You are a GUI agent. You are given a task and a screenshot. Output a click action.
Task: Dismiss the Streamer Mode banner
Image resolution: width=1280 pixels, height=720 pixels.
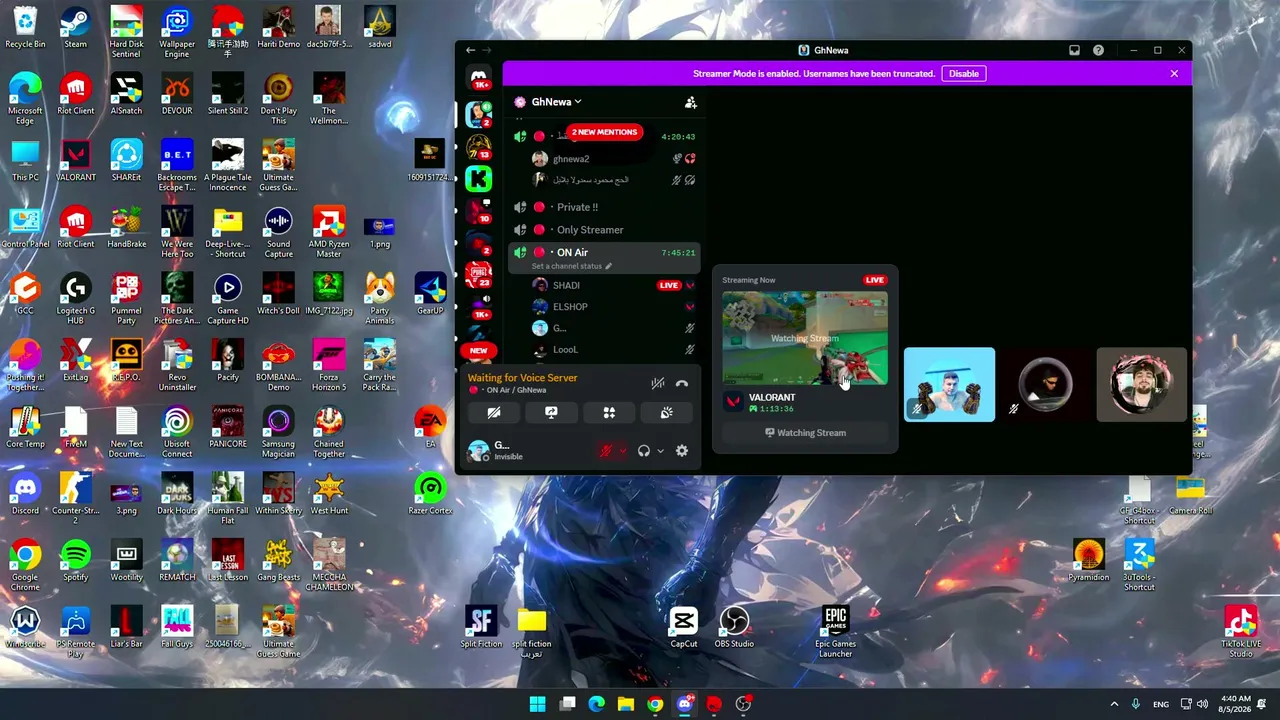[x=1174, y=73]
